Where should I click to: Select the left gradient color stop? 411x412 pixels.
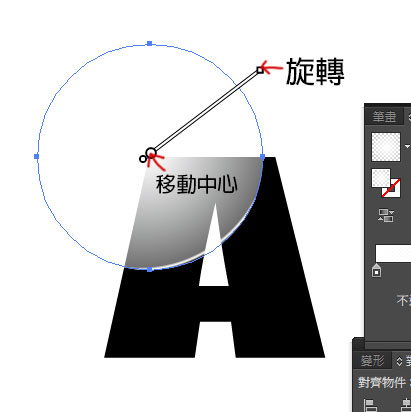376,270
